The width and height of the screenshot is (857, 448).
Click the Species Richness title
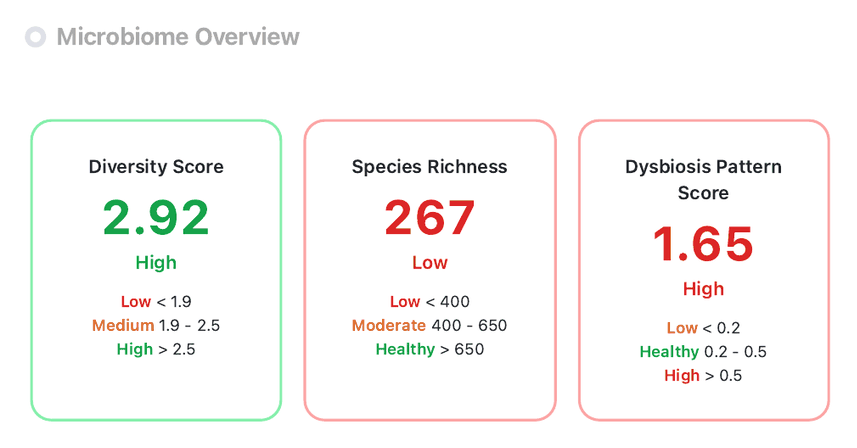click(430, 167)
